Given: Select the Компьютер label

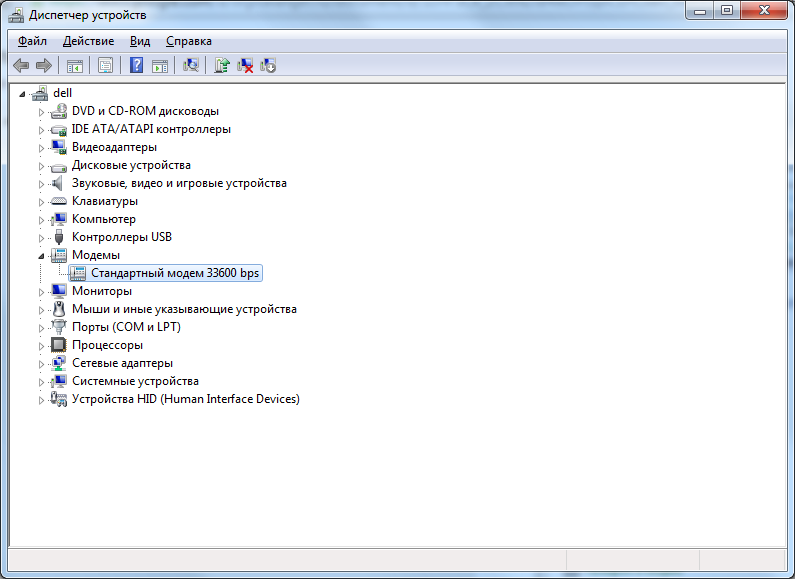Looking at the screenshot, I should tap(104, 219).
